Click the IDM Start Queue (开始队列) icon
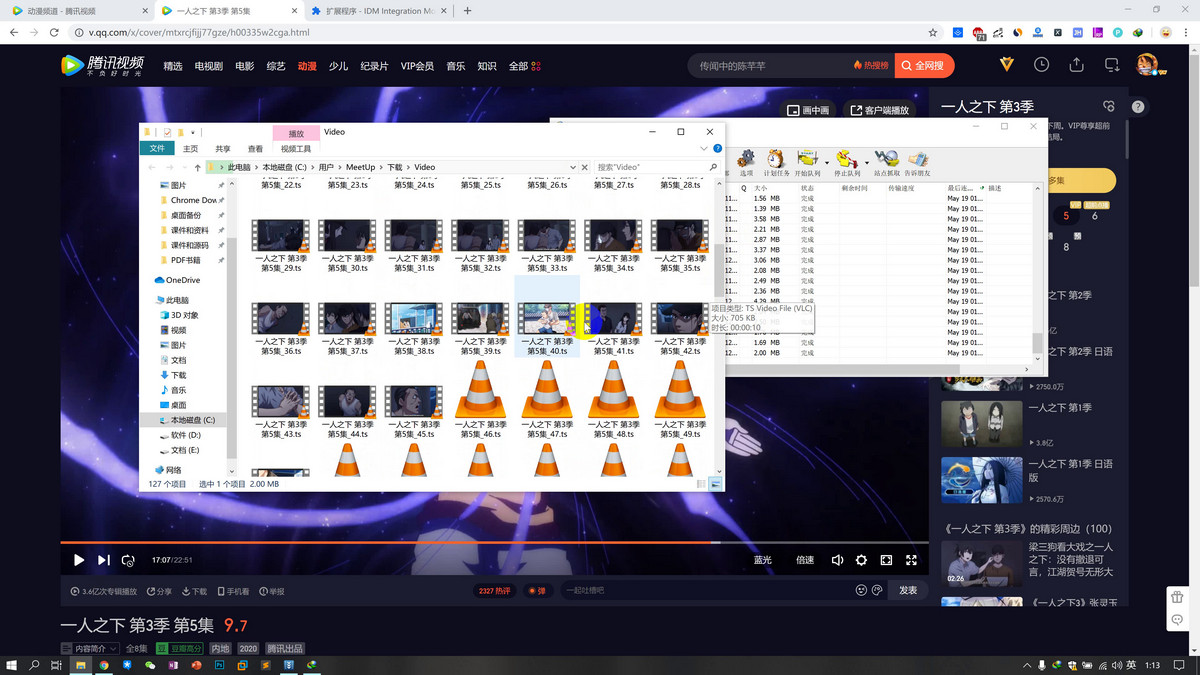1200x675 pixels. [x=807, y=159]
